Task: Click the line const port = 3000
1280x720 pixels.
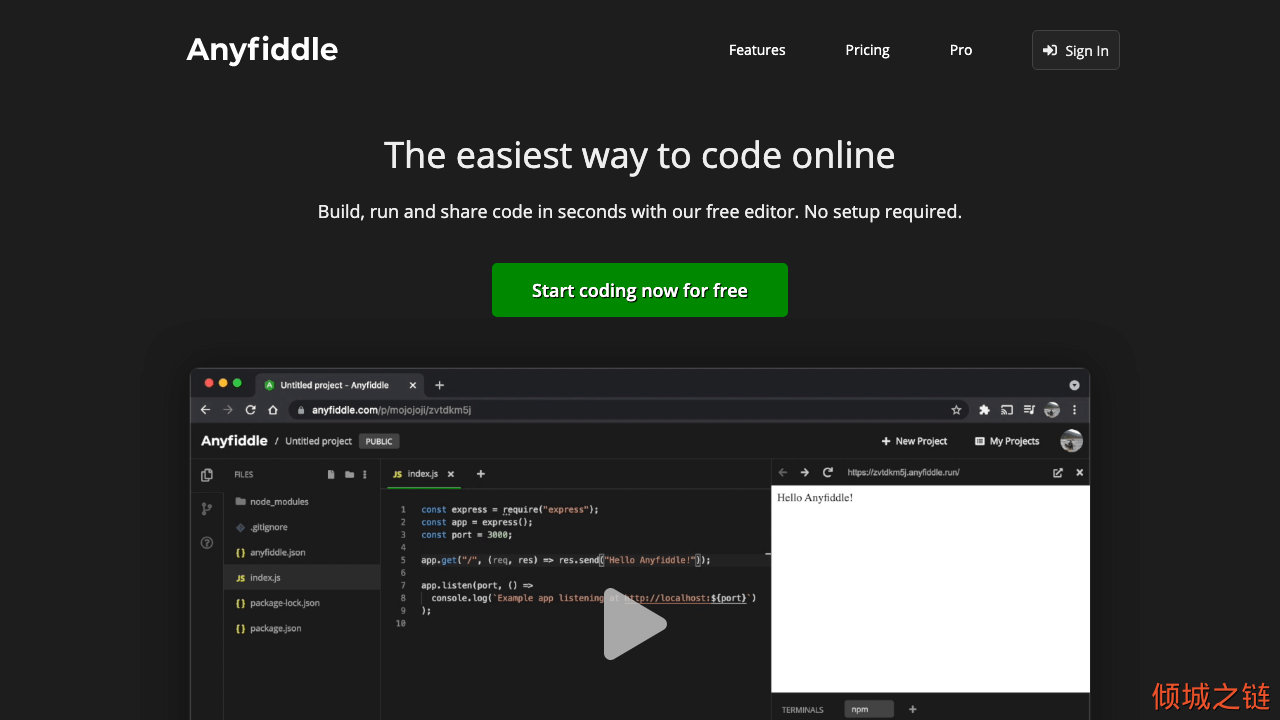Action: pyautogui.click(x=467, y=535)
